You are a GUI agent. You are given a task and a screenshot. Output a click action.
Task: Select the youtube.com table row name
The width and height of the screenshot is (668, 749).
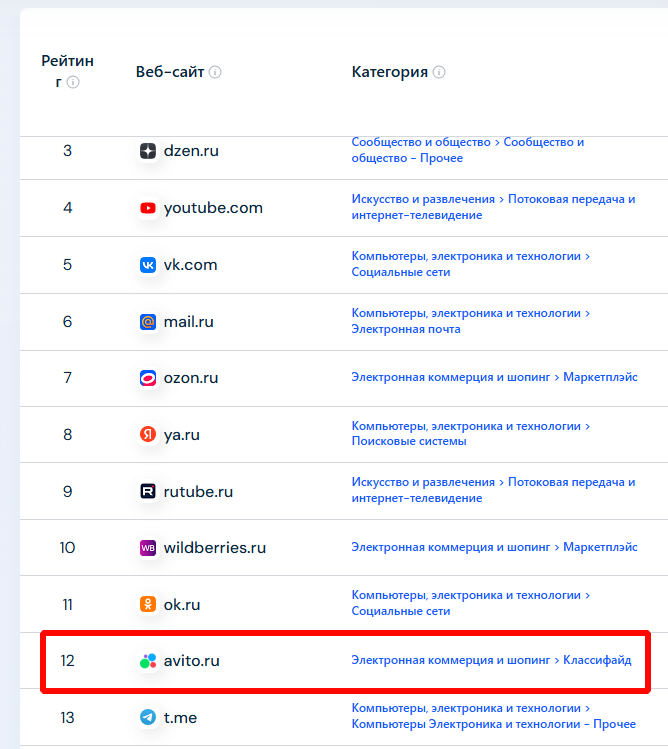(213, 208)
